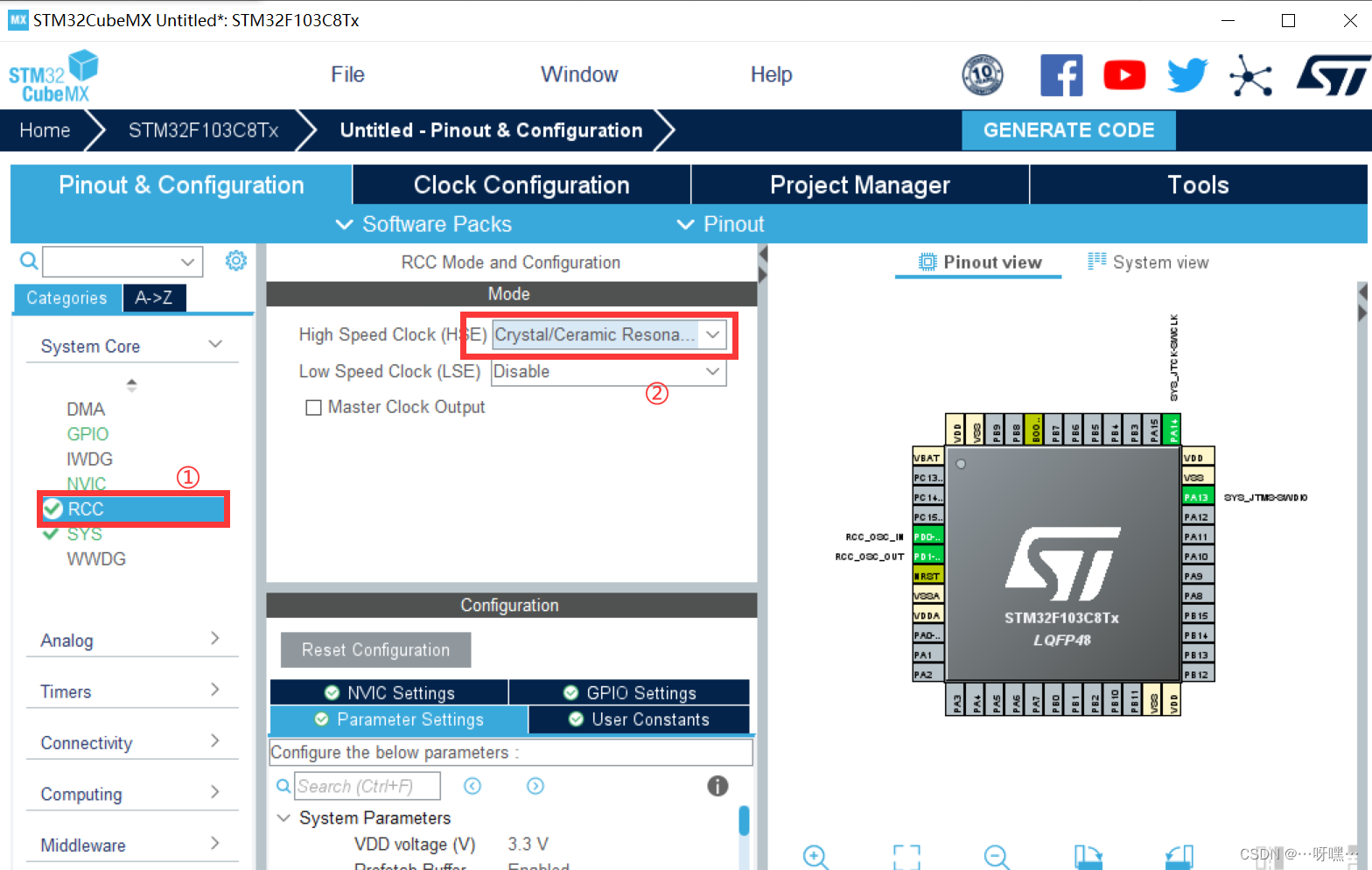Zoom out of the chip pinout
The height and width of the screenshot is (870, 1372).
(997, 857)
